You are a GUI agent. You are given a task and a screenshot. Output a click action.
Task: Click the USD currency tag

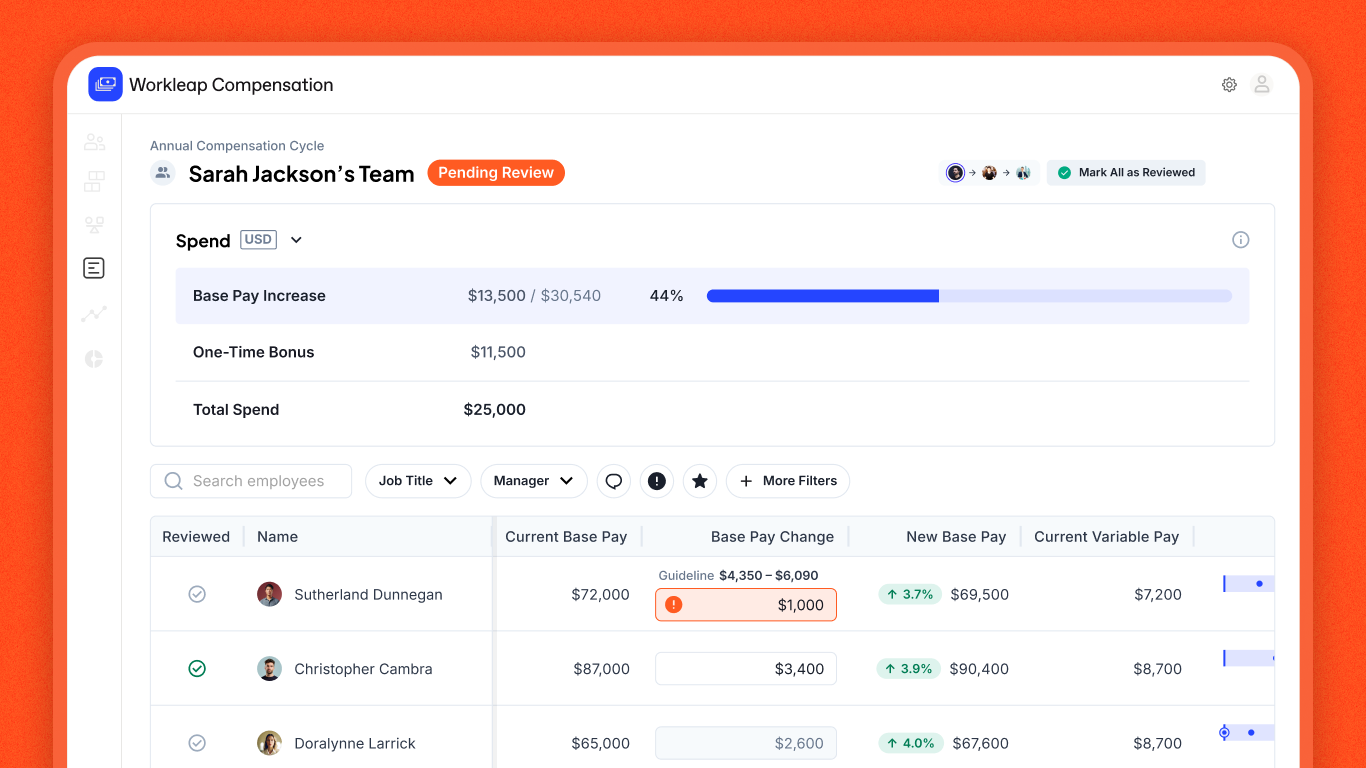pyautogui.click(x=258, y=240)
